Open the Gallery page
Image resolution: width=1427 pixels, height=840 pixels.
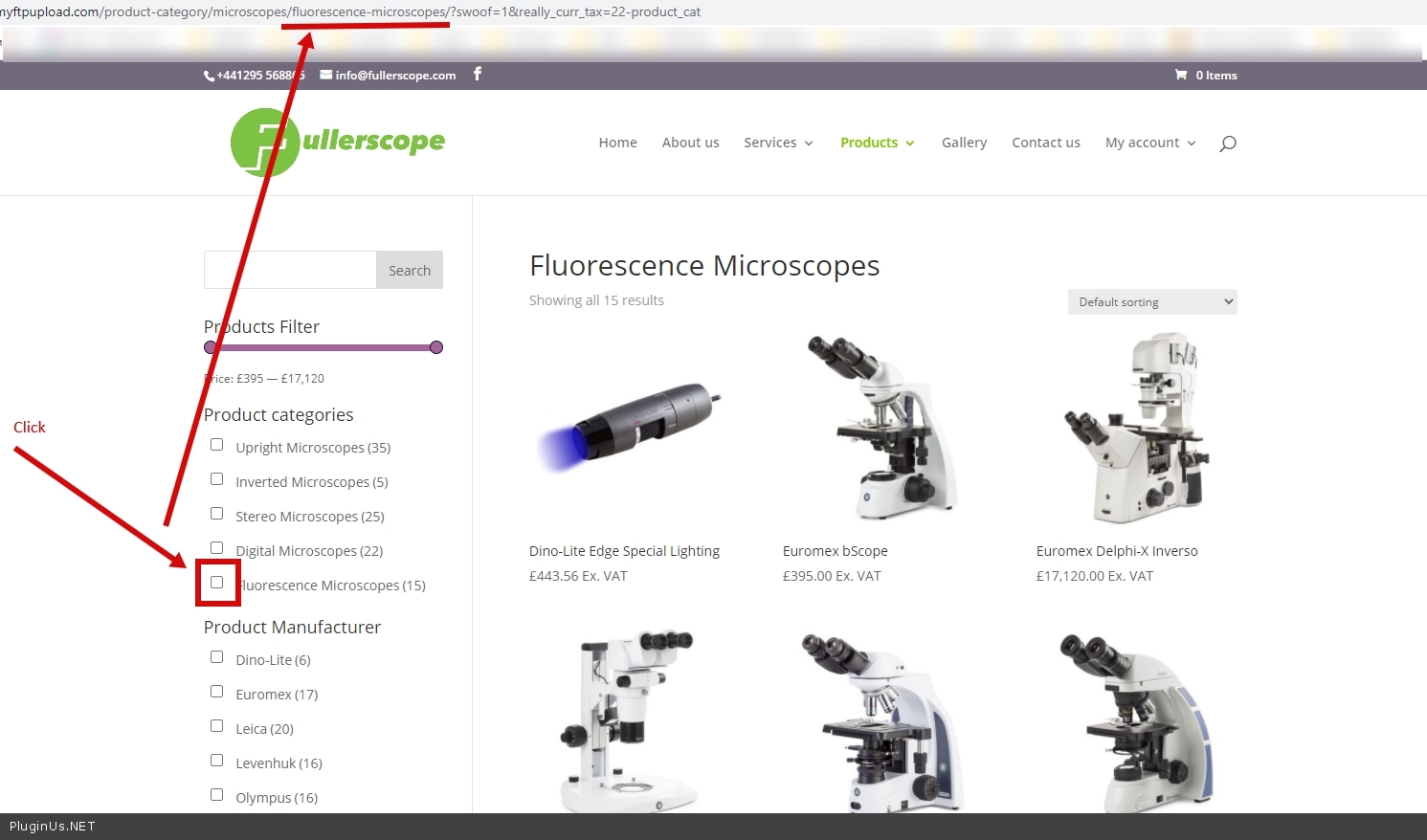965,143
